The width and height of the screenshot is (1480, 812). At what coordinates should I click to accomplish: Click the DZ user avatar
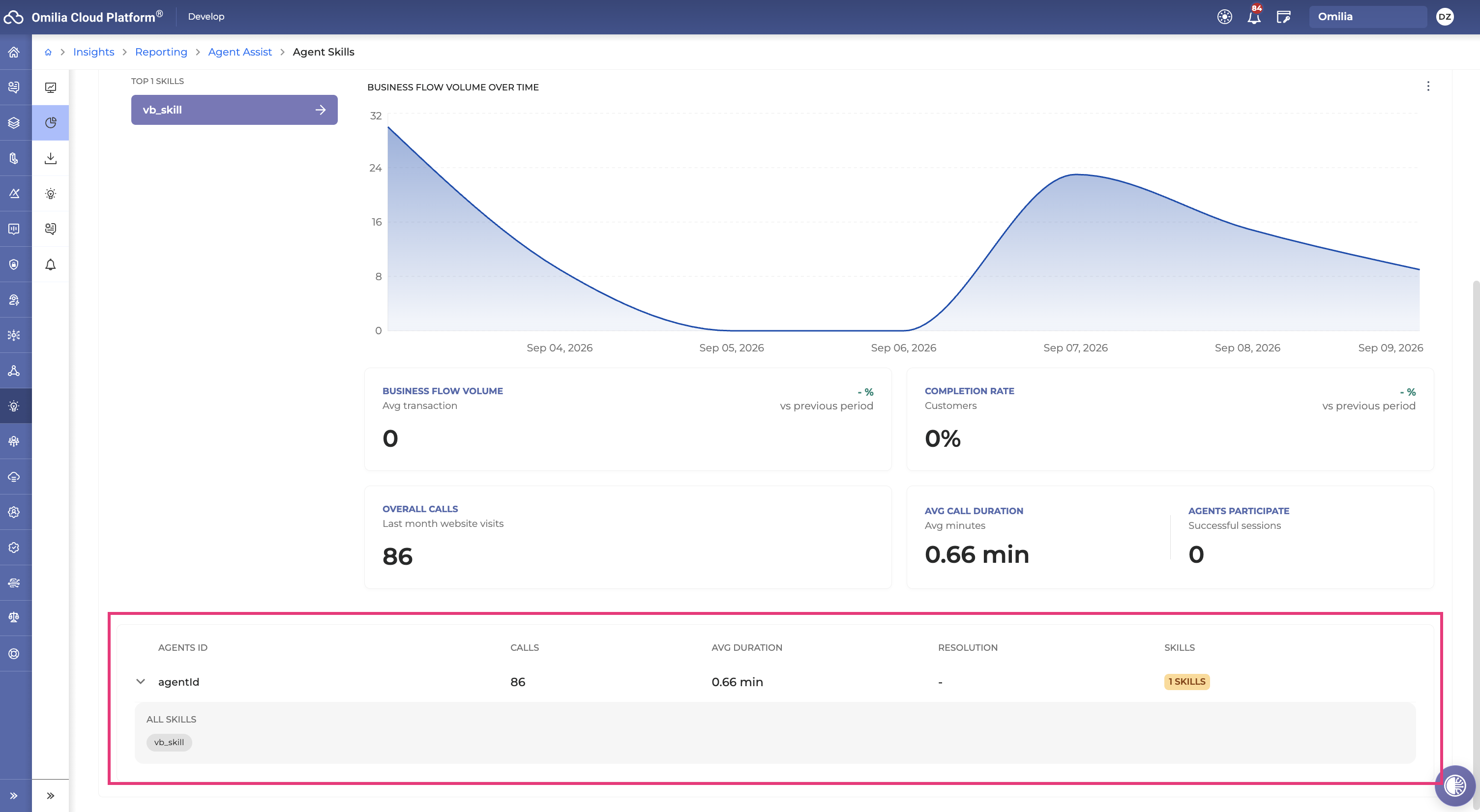pos(1445,17)
